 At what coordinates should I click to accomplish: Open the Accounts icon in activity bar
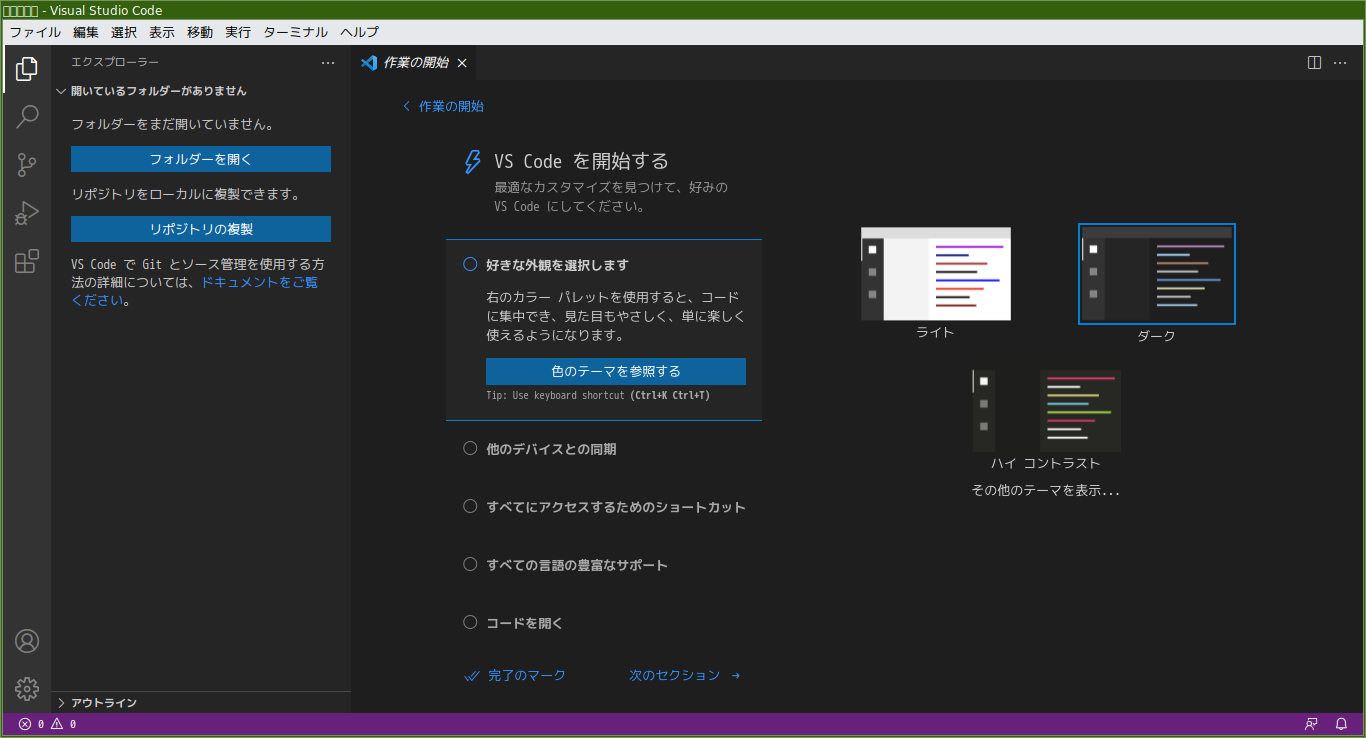click(27, 641)
